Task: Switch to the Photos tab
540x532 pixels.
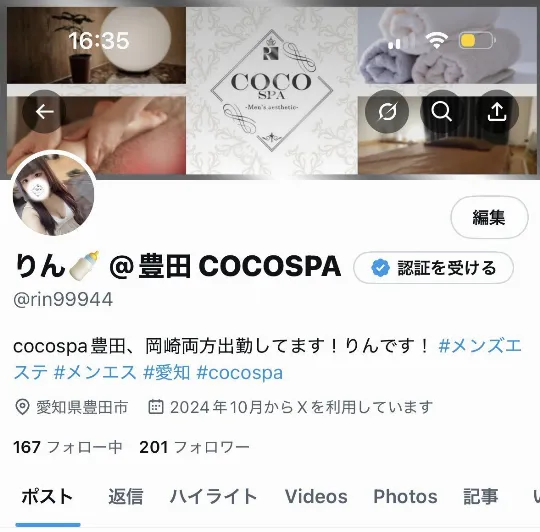Action: [405, 497]
